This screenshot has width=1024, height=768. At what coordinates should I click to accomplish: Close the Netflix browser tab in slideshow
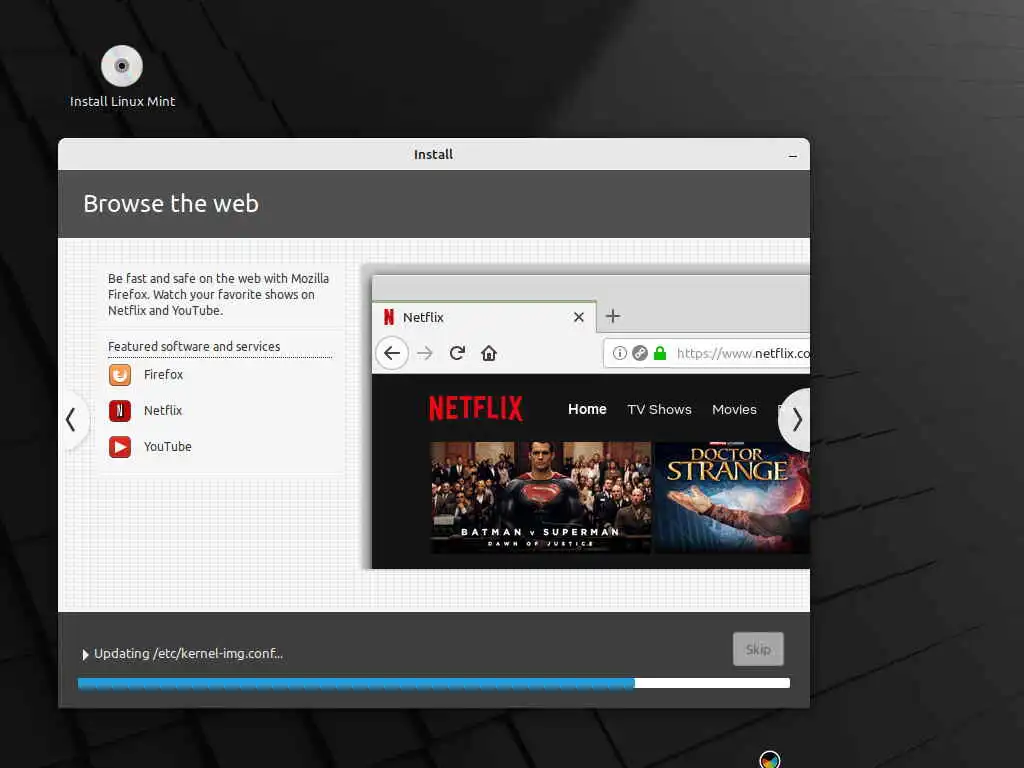pyautogui.click(x=579, y=317)
